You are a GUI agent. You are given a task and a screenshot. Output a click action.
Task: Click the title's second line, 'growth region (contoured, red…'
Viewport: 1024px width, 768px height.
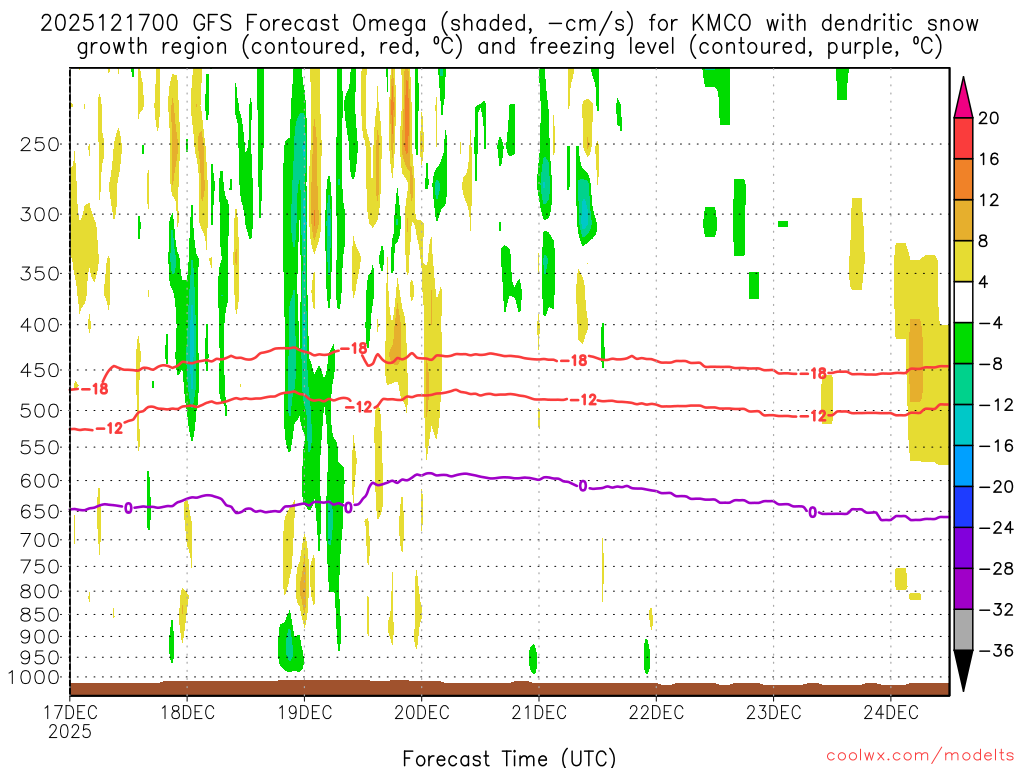click(x=509, y=47)
